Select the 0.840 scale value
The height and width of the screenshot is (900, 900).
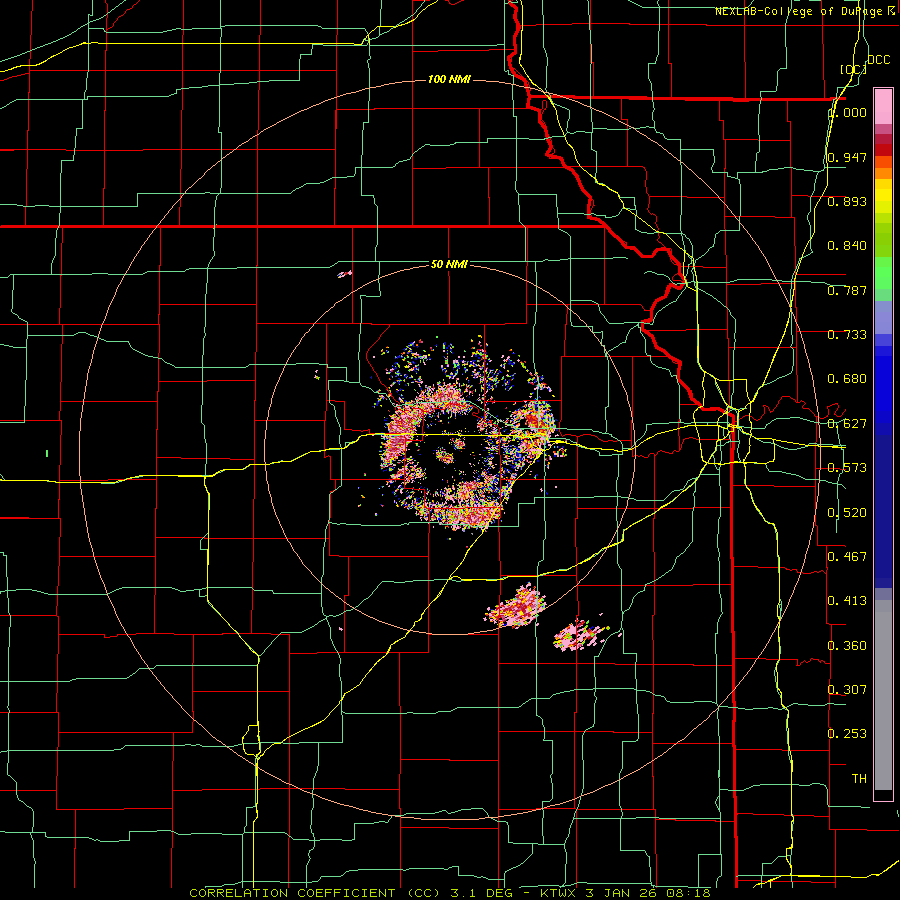(847, 246)
